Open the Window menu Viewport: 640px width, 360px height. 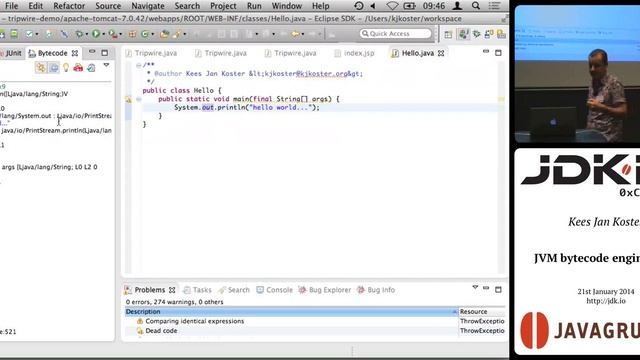pyautogui.click(x=287, y=6)
